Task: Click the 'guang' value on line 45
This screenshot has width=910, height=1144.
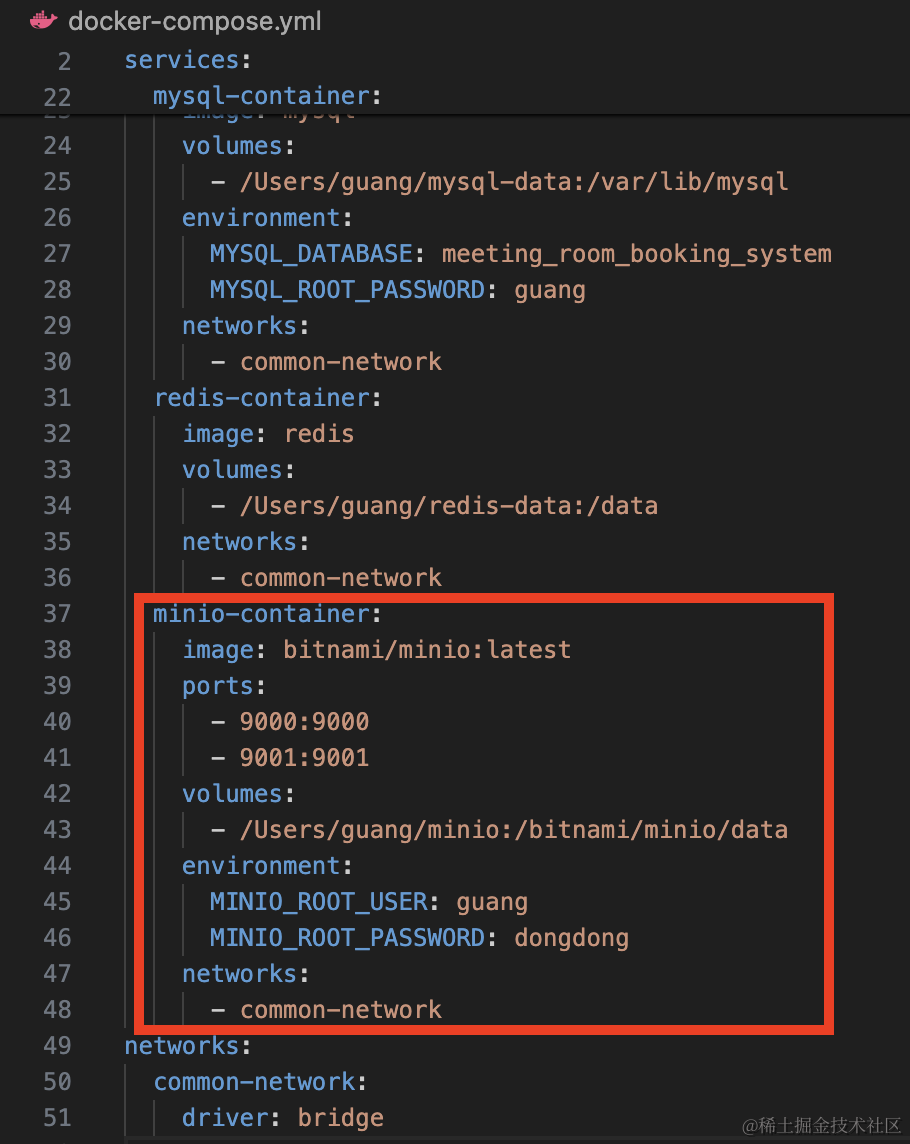Action: [492, 903]
